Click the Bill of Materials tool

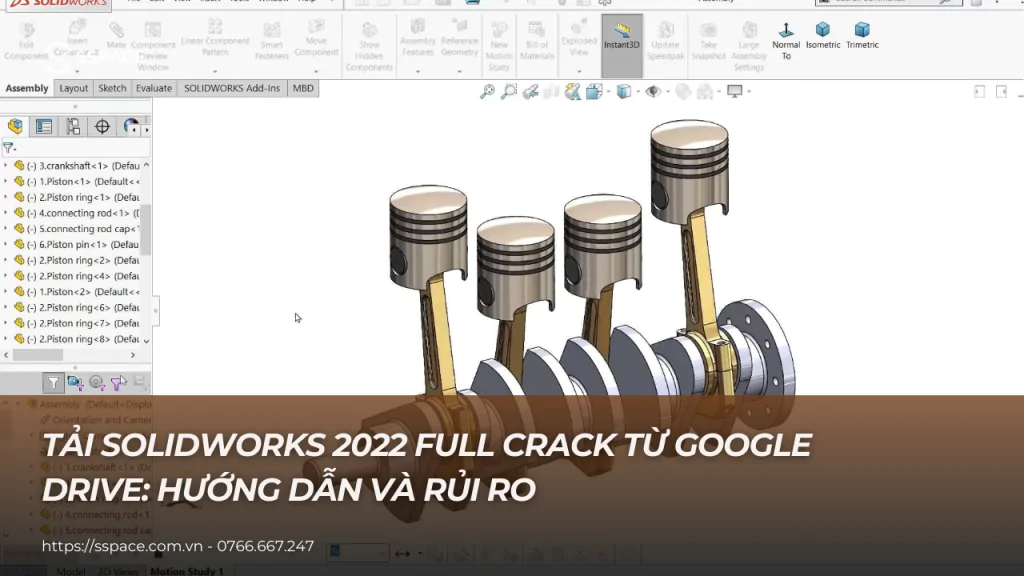(537, 40)
